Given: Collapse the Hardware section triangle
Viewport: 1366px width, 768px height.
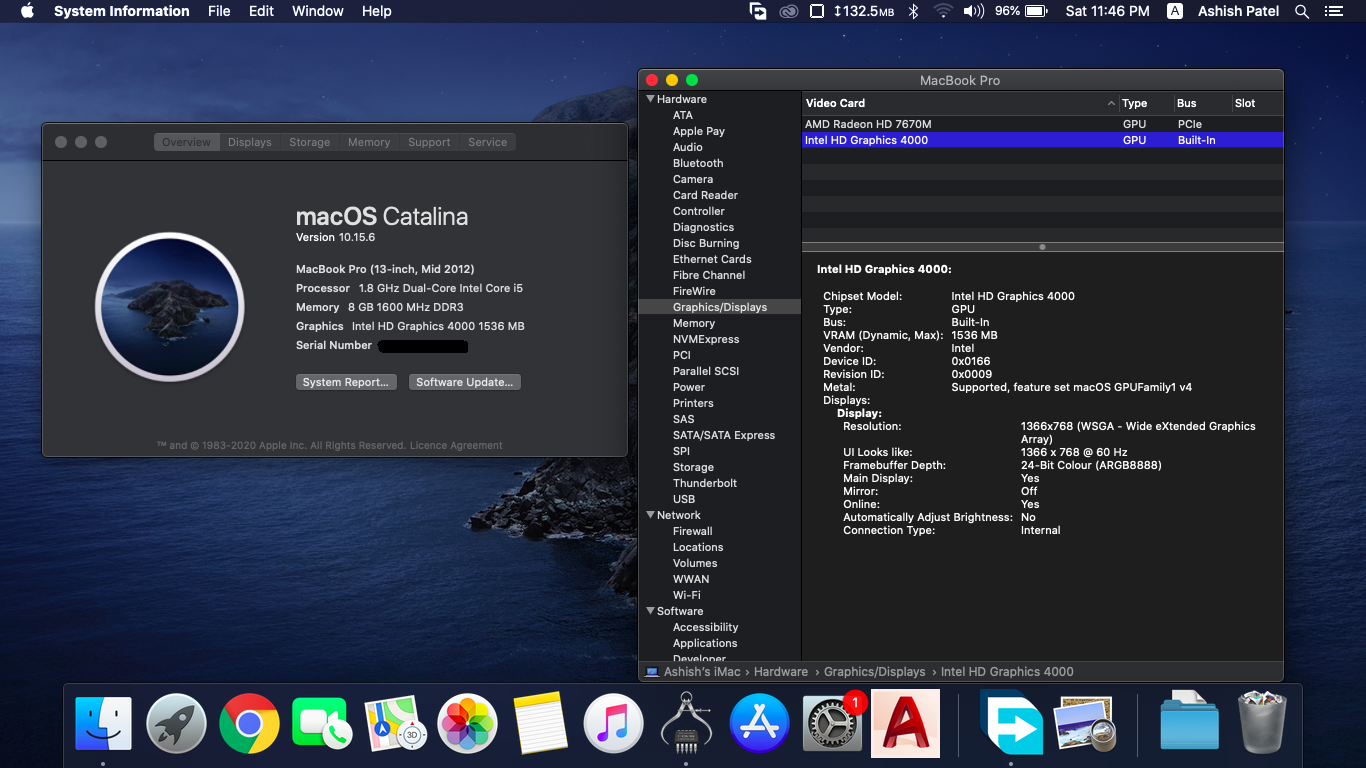Looking at the screenshot, I should coord(650,99).
